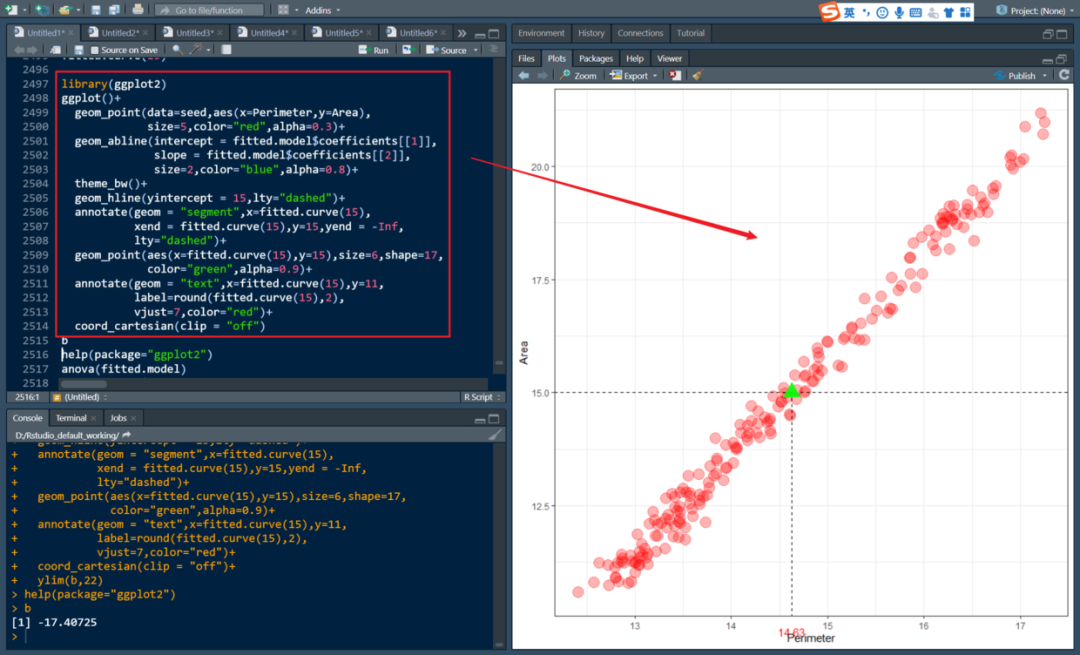Open the Project: (None) menu
The width and height of the screenshot is (1080, 655).
click(1035, 10)
